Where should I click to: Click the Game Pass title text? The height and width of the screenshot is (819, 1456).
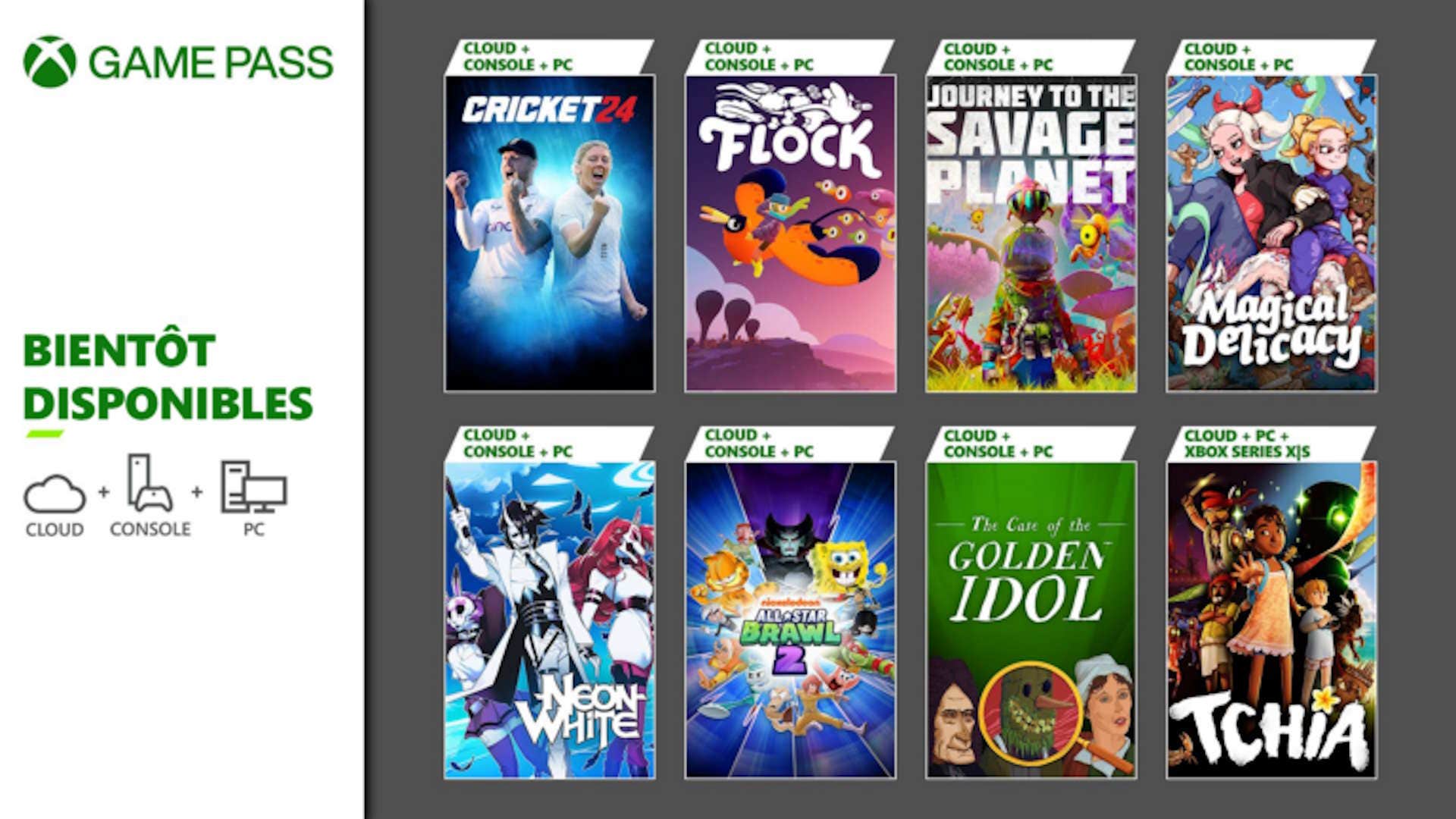coord(212,62)
